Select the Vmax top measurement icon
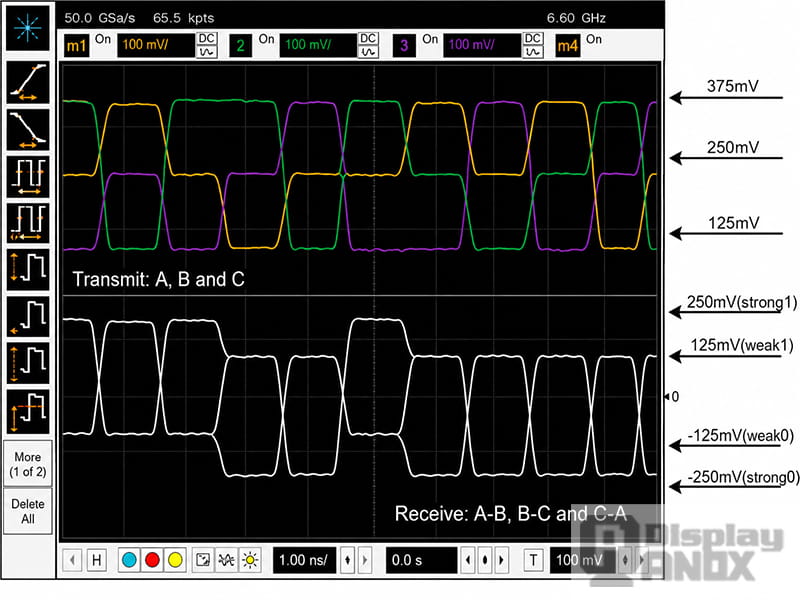Viewport: 800px width, 600px height. pyautogui.click(x=28, y=363)
